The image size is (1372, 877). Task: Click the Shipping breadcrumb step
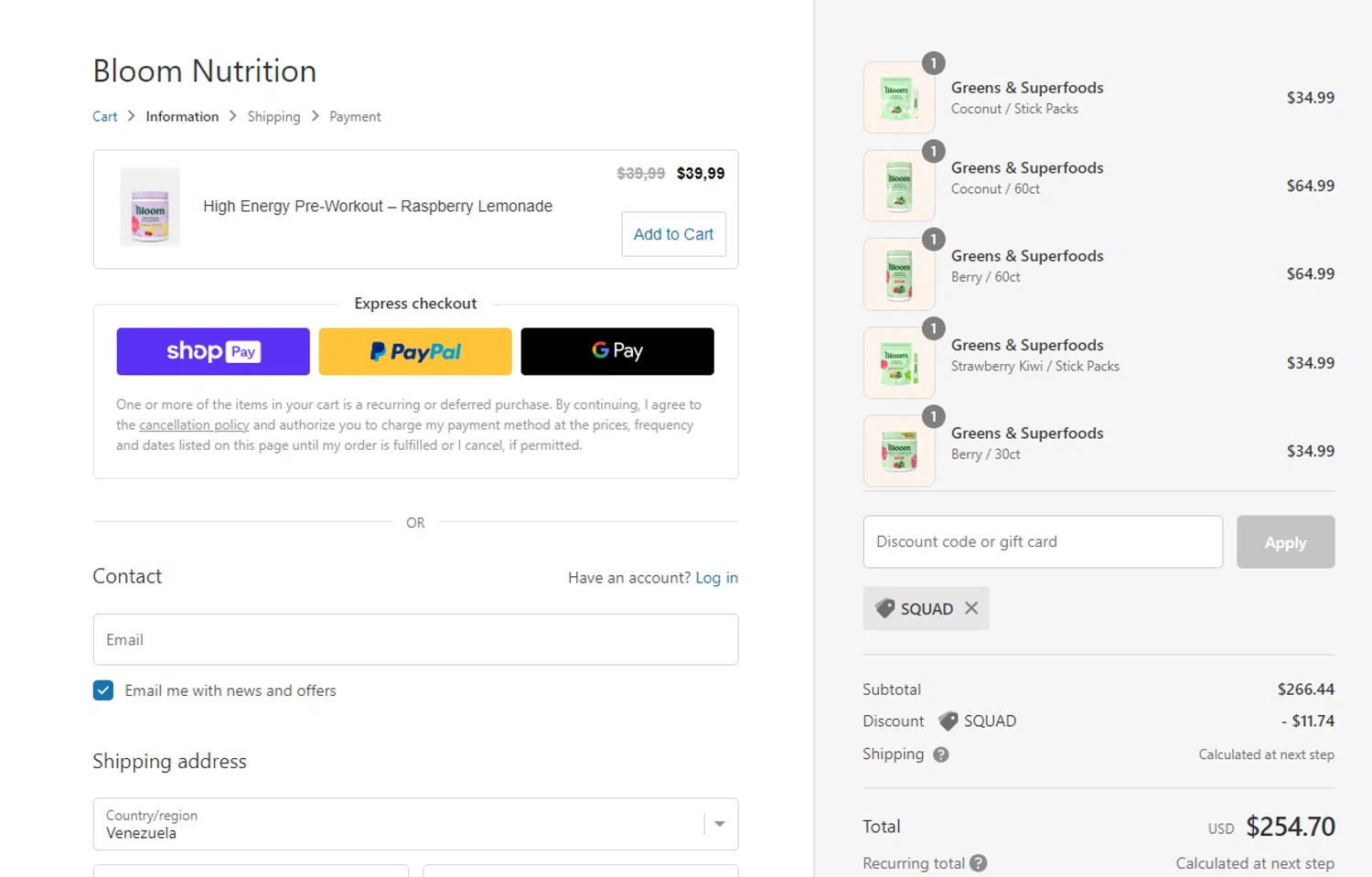[273, 117]
